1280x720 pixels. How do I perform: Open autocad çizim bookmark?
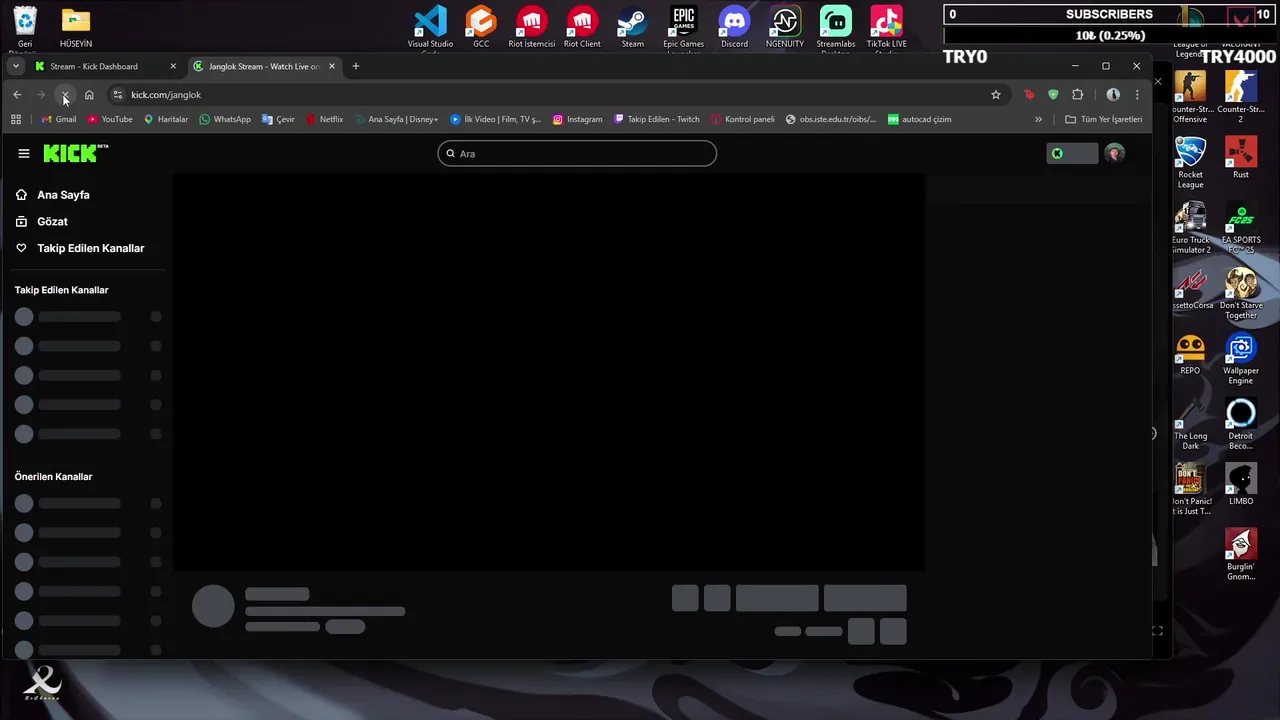point(920,119)
